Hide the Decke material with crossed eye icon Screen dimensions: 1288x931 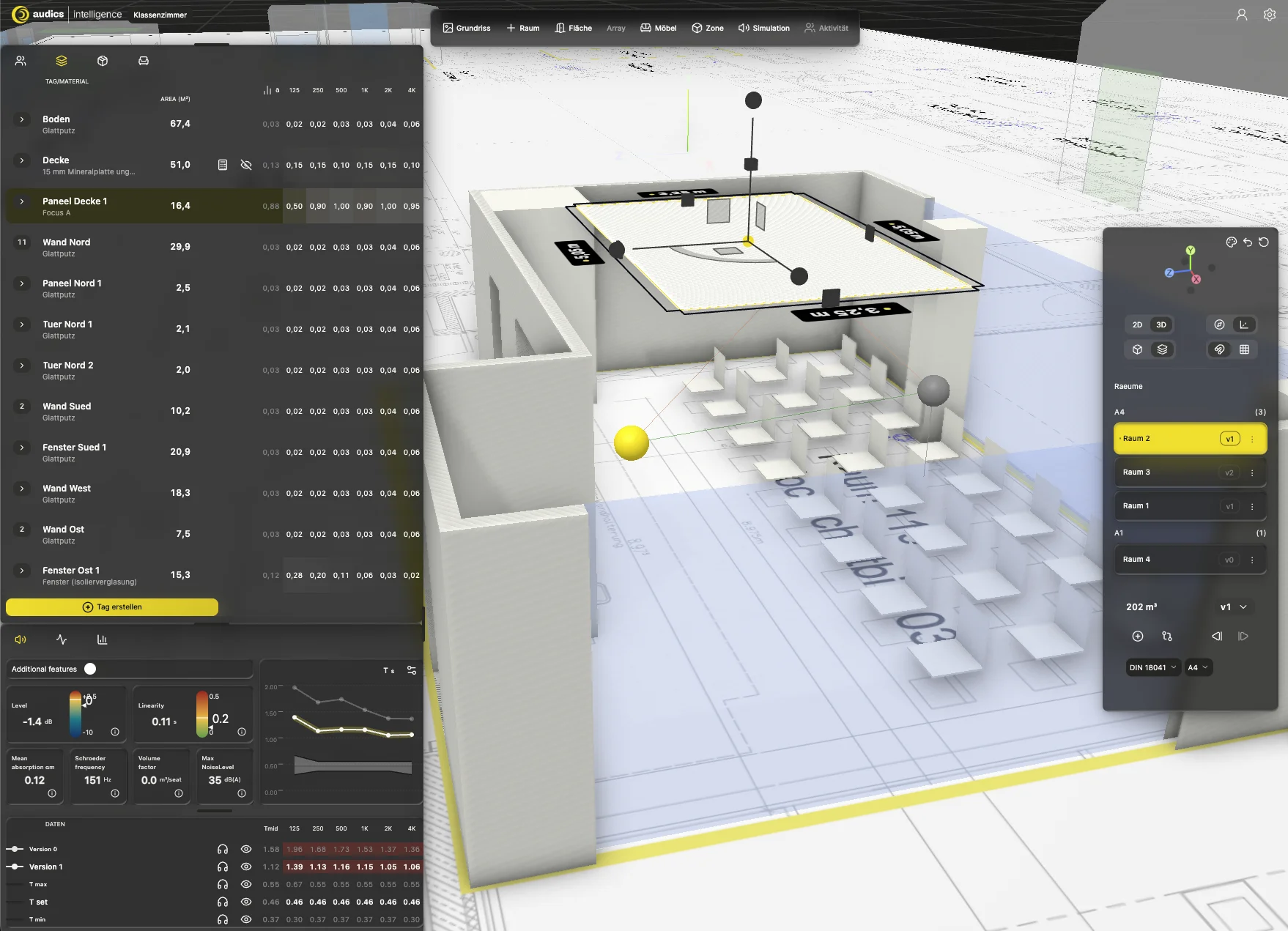pyautogui.click(x=246, y=165)
